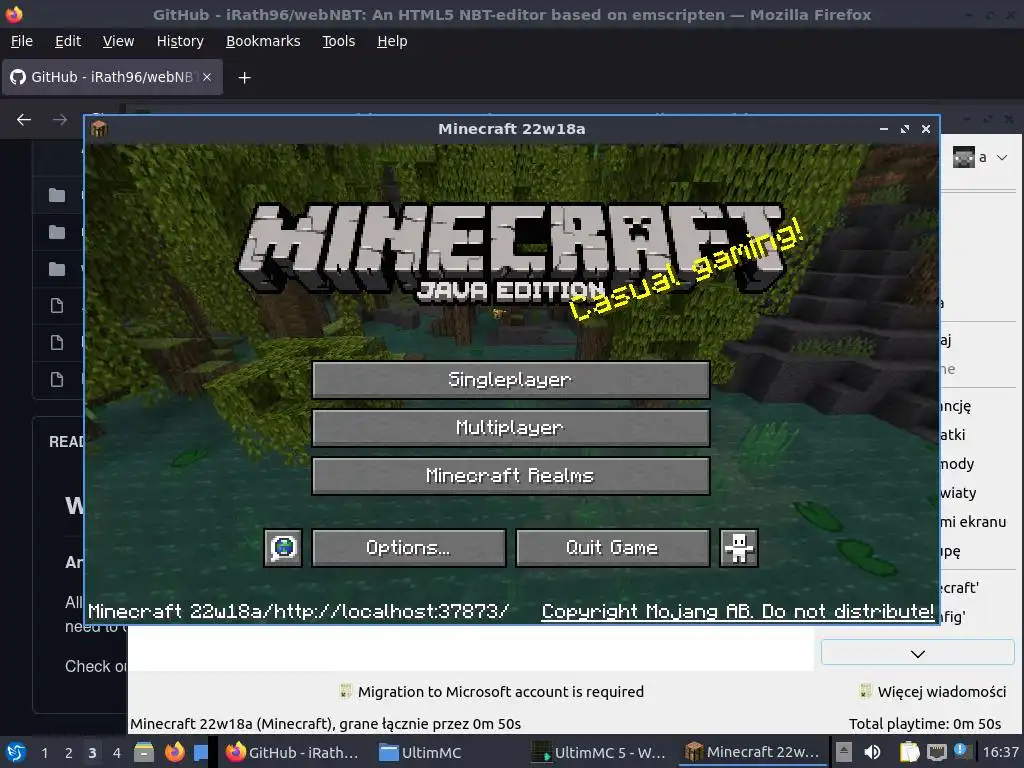
Task: Open the File menu in Firefox
Action: point(22,41)
